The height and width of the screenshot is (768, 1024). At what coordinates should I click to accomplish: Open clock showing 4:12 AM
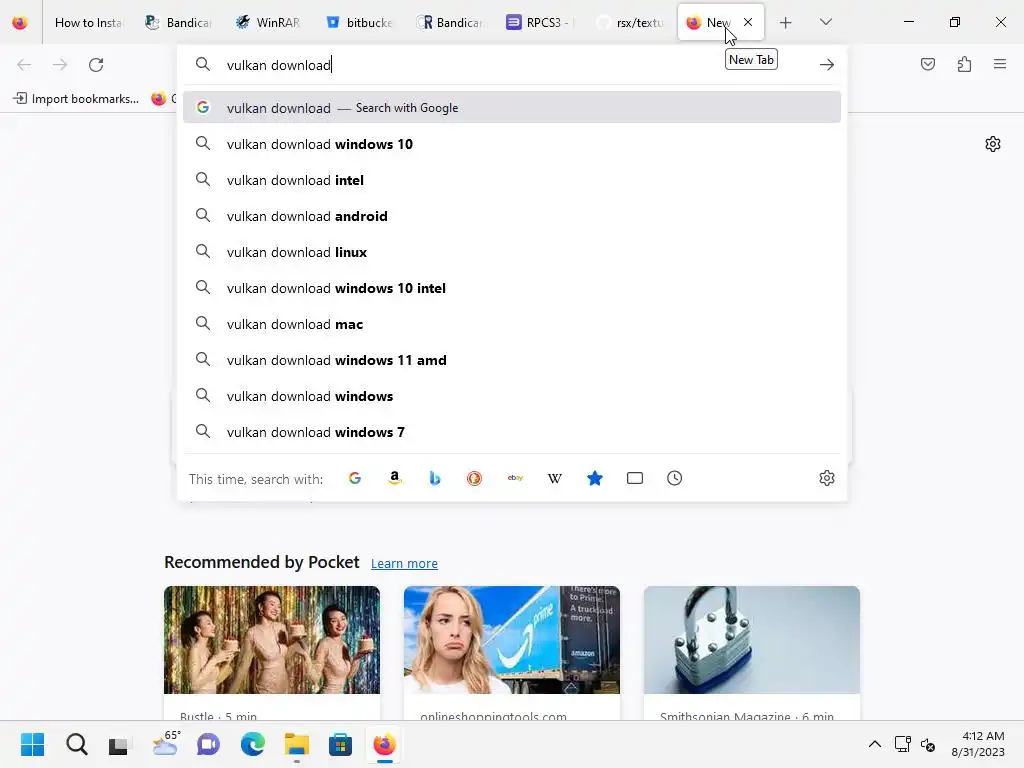(978, 744)
